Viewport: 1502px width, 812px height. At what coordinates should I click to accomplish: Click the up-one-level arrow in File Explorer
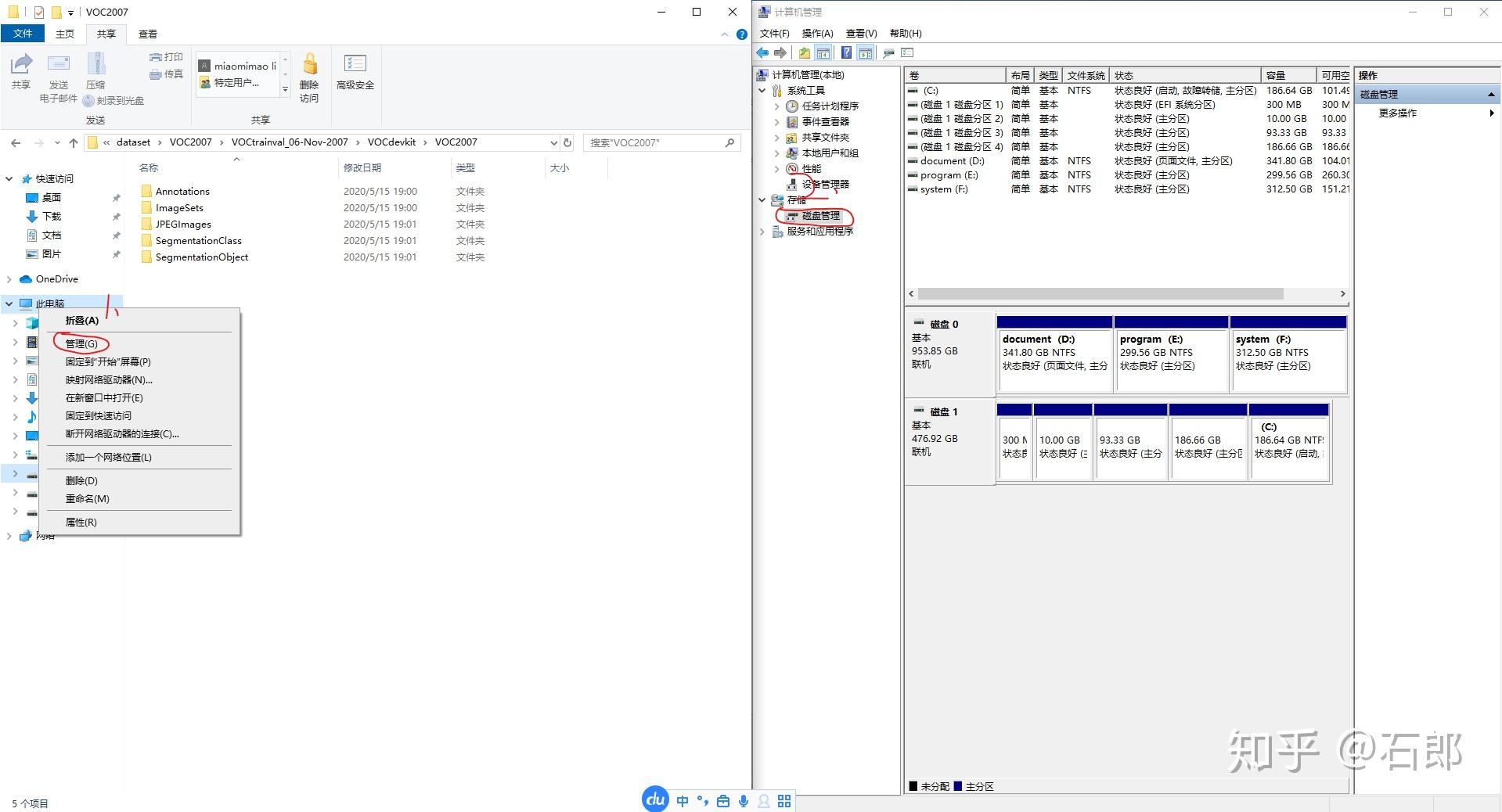point(74,142)
